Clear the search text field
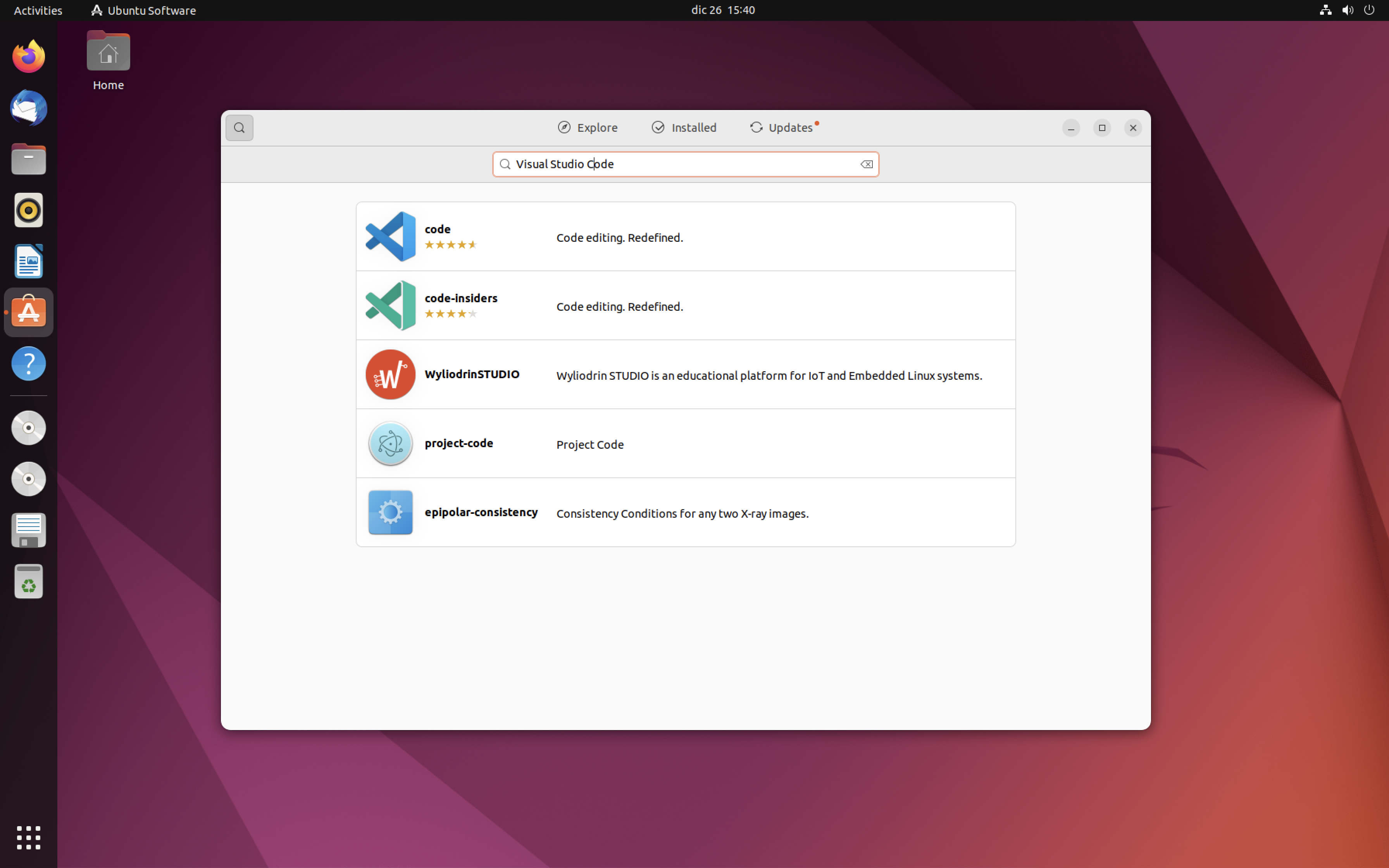Screen dimensions: 1389x868 click(866, 164)
